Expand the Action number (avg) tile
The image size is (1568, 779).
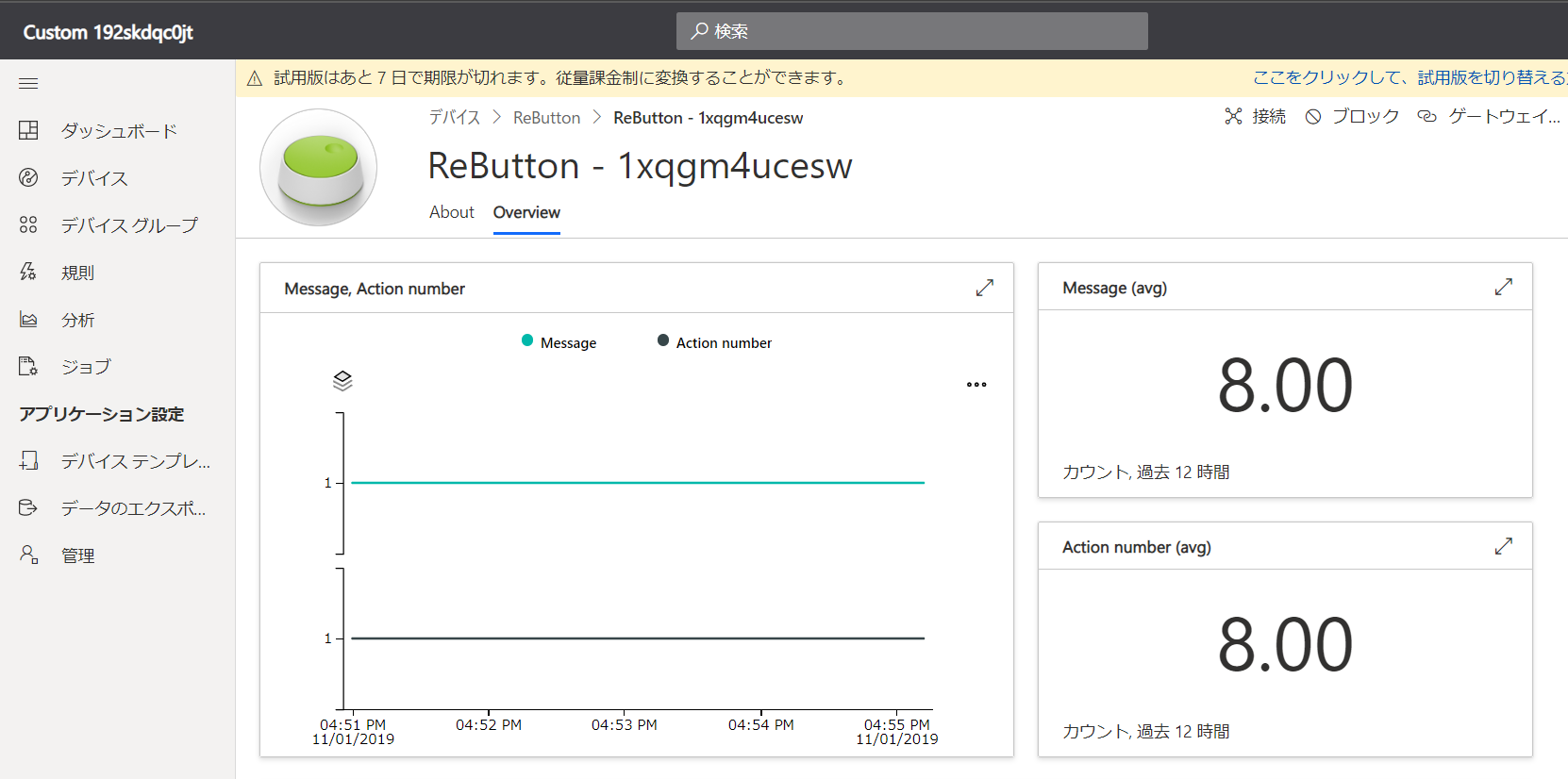click(x=1504, y=546)
